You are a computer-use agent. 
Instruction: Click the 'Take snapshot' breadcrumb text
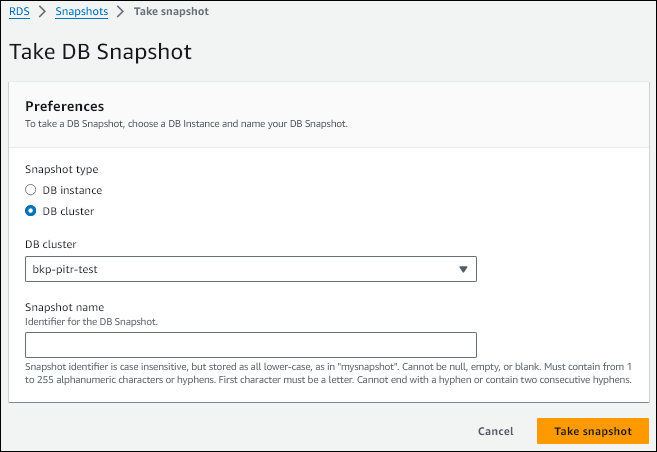[171, 11]
